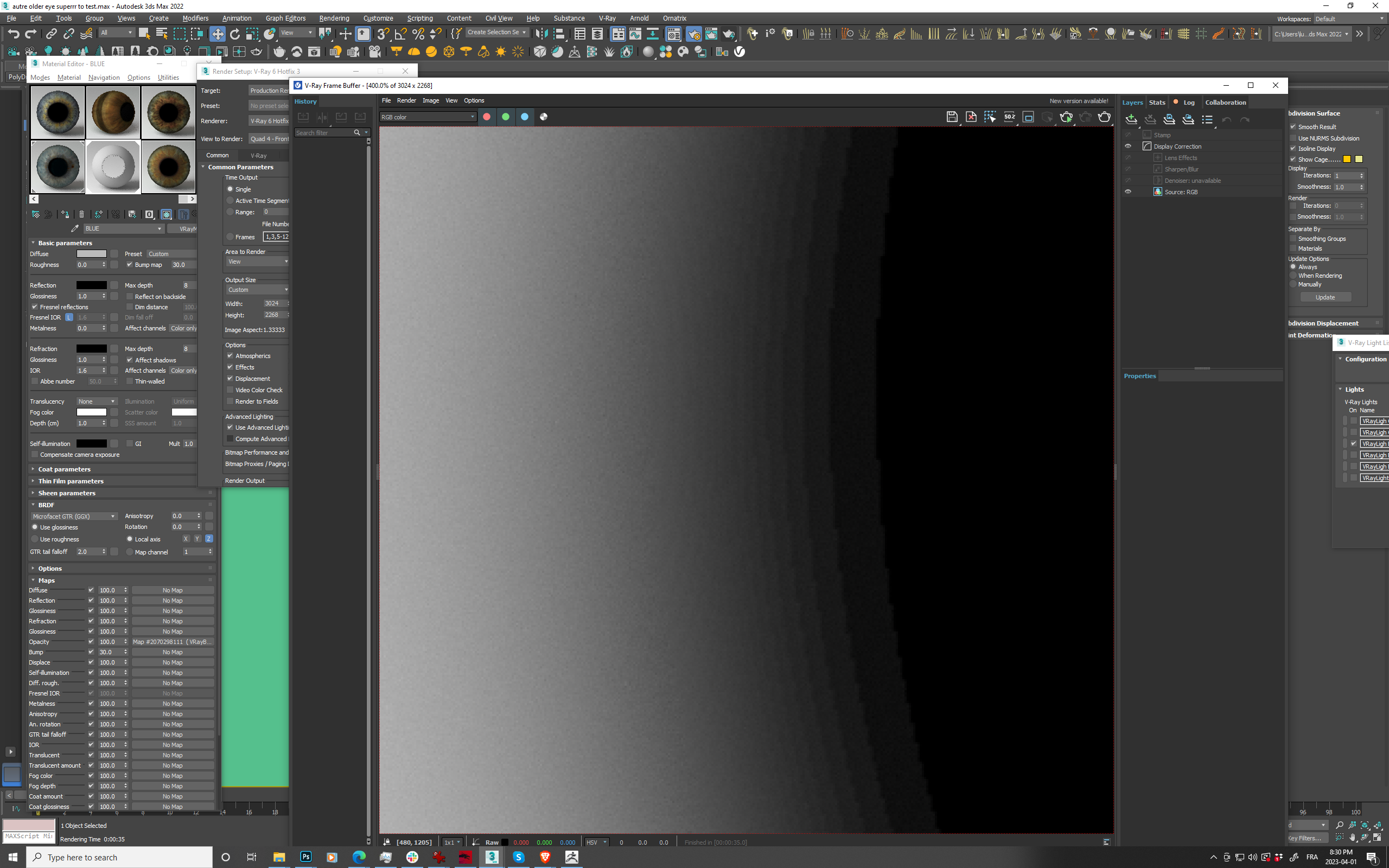1389x868 pixels.
Task: Click the Create Layer plus icon
Action: point(1131,119)
